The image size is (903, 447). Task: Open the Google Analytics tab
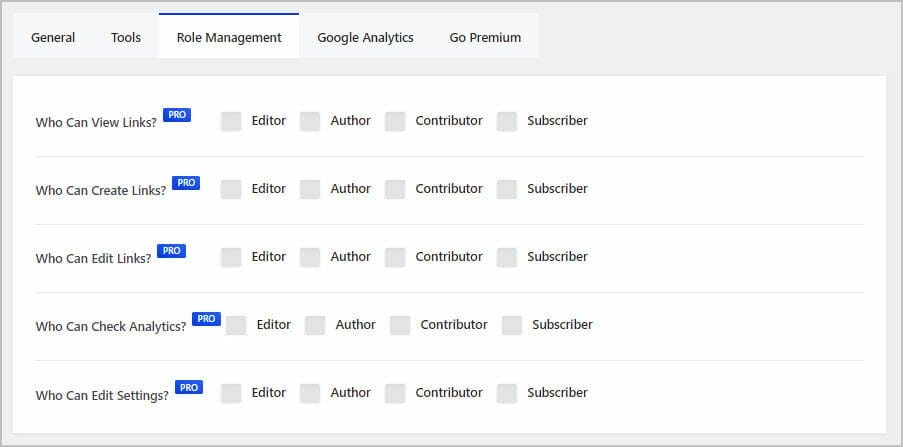pyautogui.click(x=365, y=37)
